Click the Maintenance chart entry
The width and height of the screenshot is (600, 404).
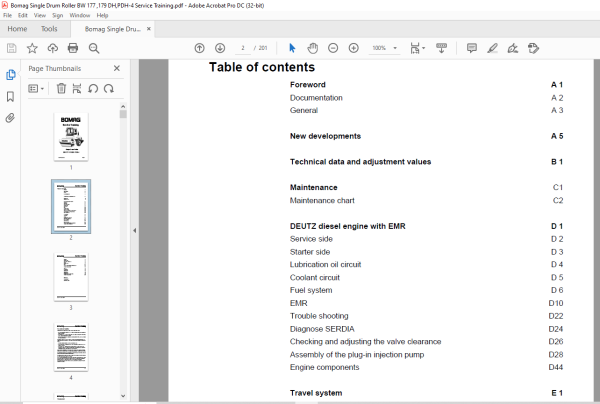[x=322, y=200]
